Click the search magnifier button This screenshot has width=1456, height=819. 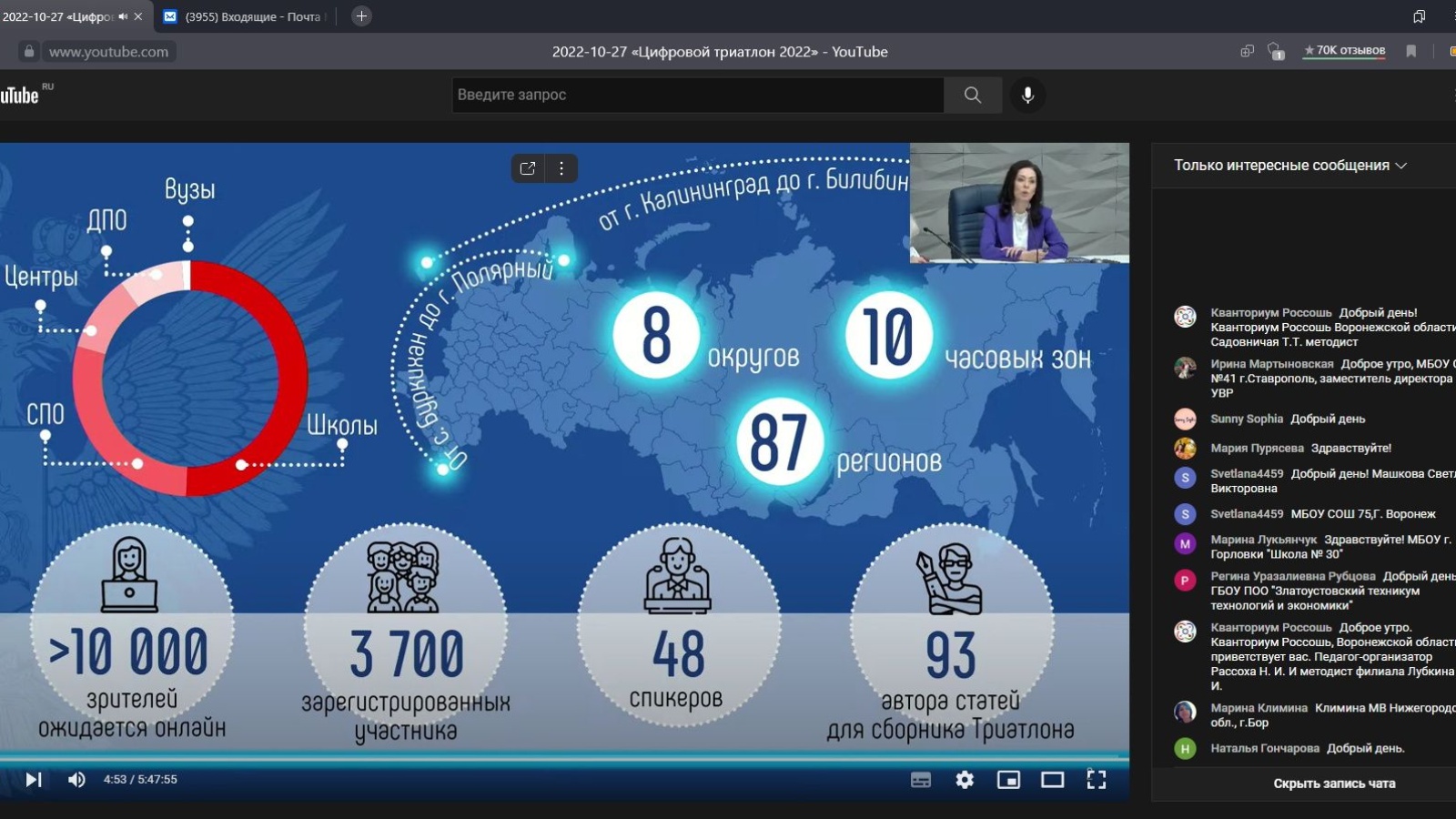point(973,95)
